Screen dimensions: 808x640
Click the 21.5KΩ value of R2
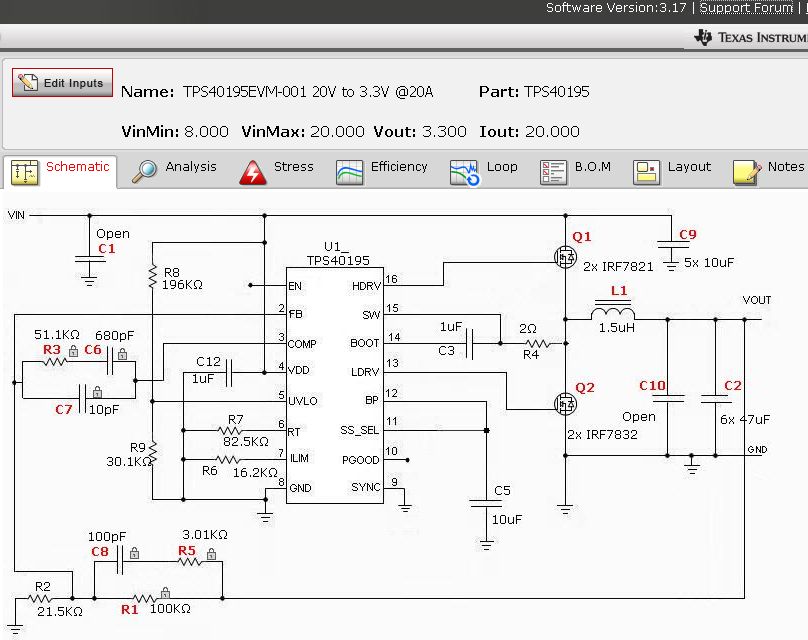coord(60,612)
